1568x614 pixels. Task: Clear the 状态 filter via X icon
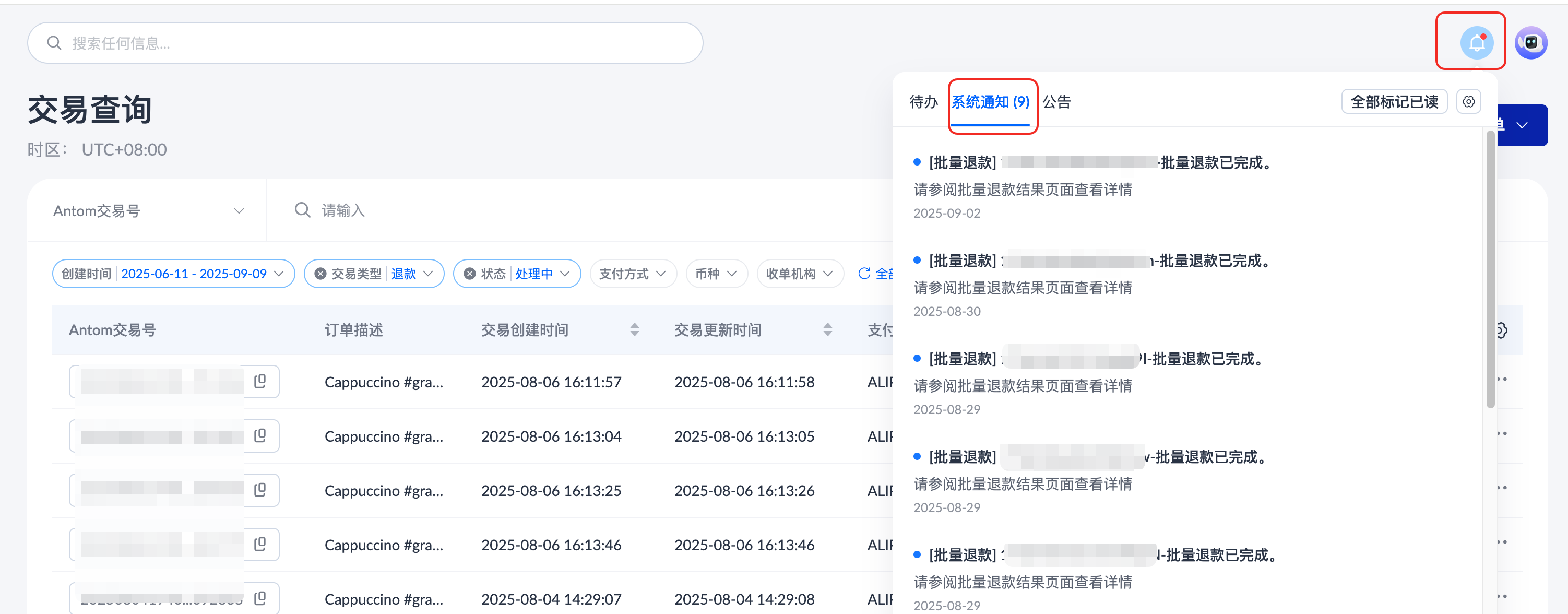coord(469,274)
